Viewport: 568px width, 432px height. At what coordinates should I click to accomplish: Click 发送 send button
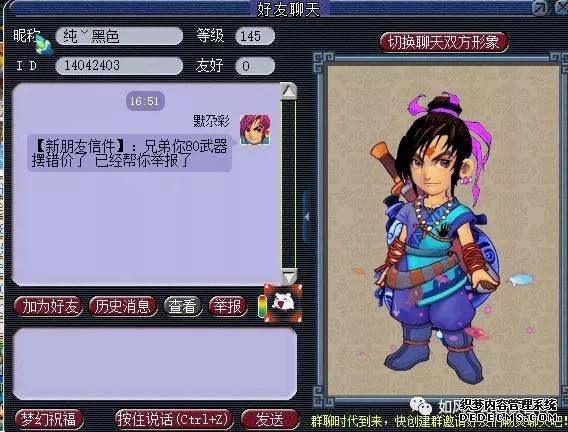[x=270, y=419]
